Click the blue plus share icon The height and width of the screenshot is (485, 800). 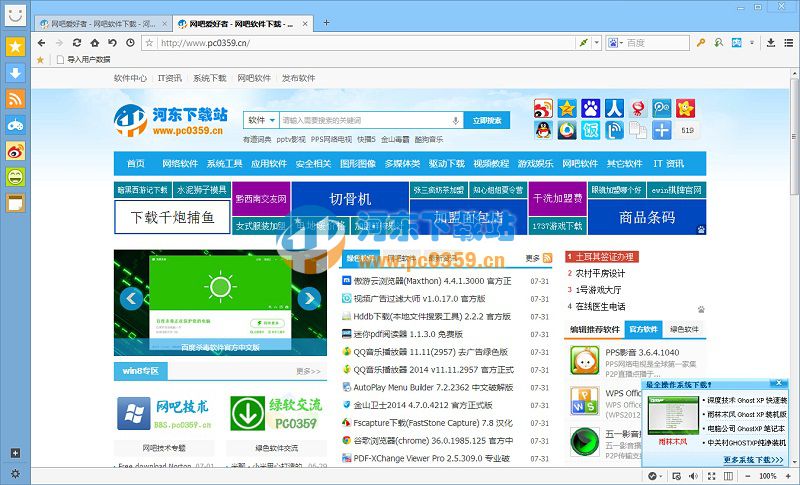(x=662, y=131)
